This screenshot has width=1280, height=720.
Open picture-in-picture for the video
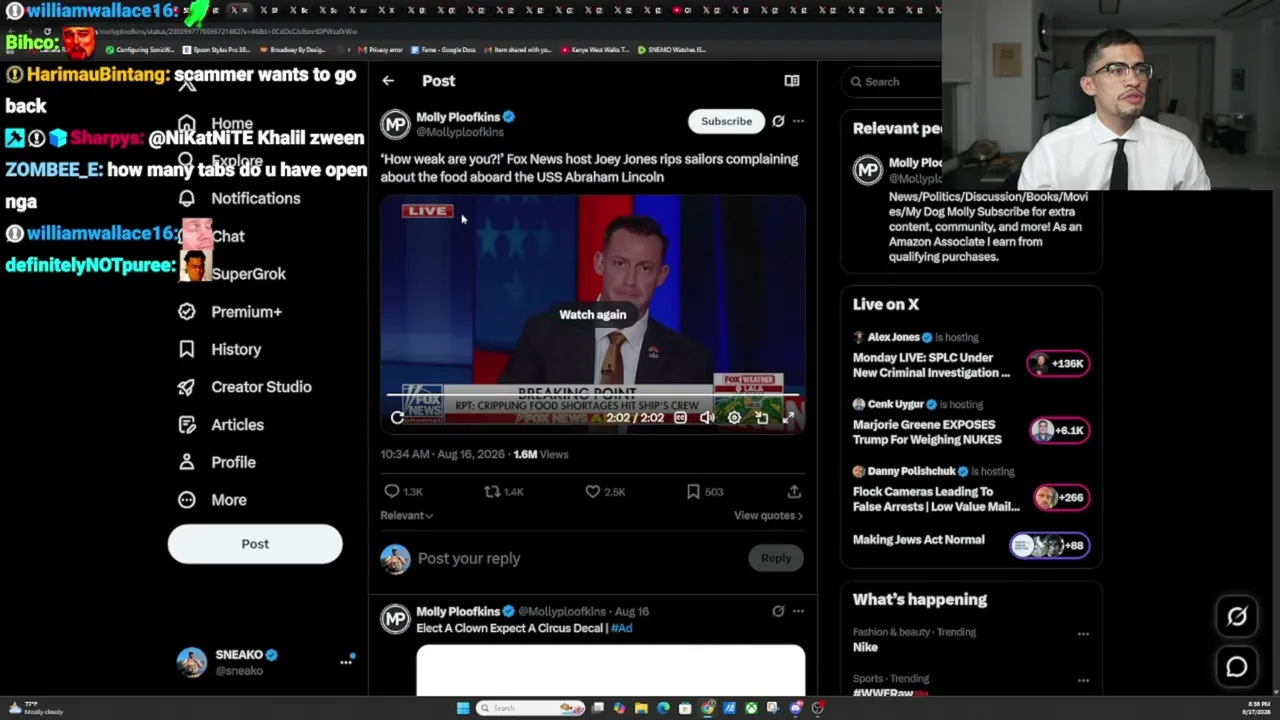tap(761, 418)
